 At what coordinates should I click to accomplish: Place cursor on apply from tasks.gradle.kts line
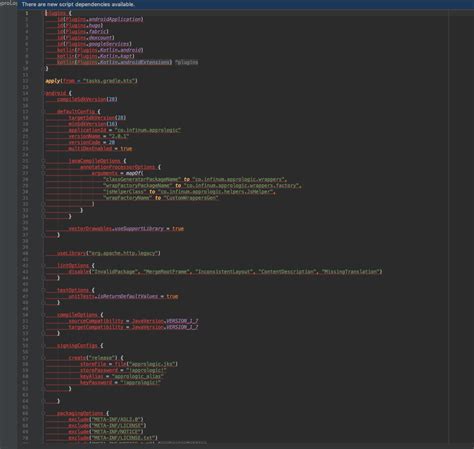91,81
